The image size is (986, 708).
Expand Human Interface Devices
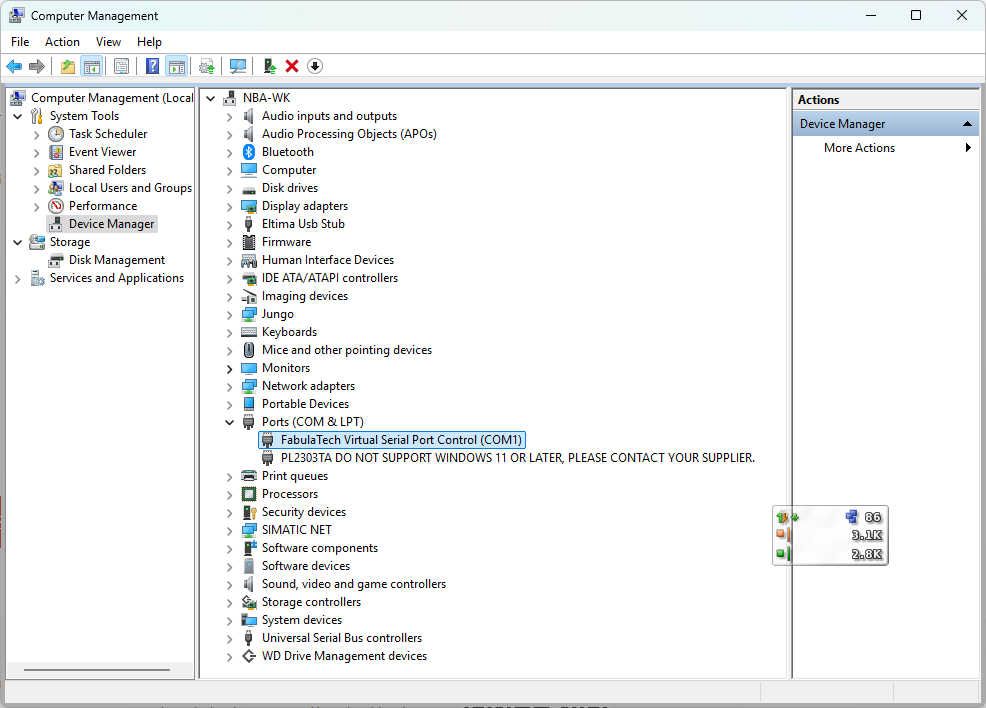pos(230,260)
